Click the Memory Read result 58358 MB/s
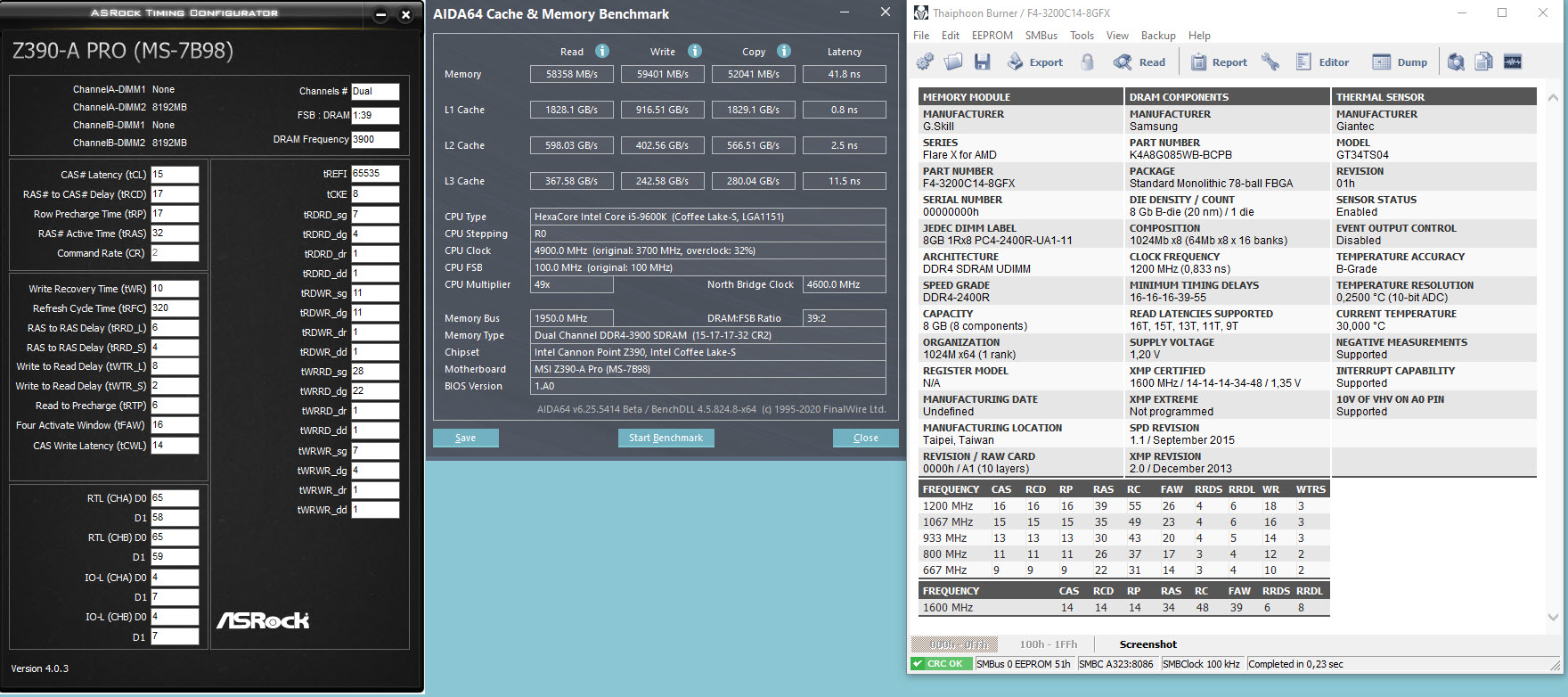Screen dimensions: 1568x697 [572, 74]
